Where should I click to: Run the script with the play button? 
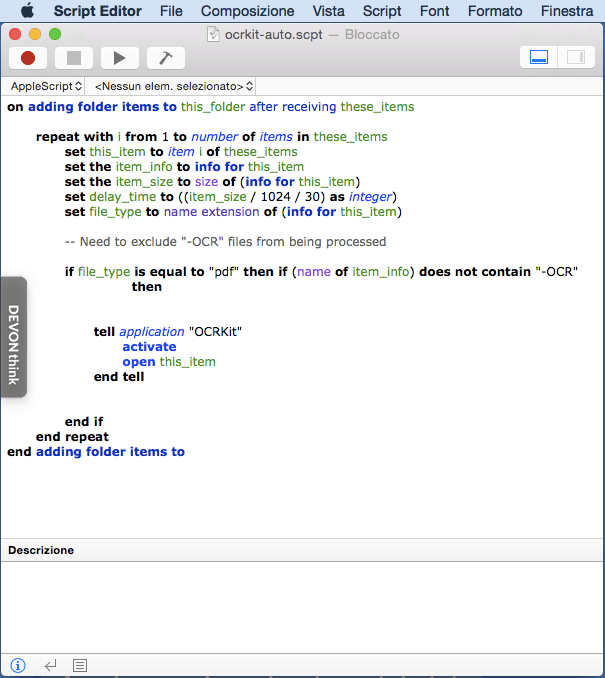tap(120, 58)
